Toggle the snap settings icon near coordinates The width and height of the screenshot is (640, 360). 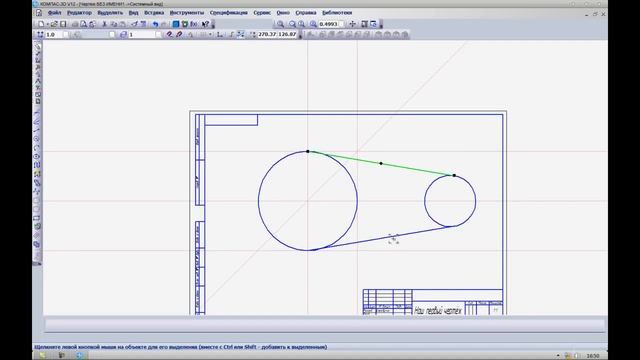coord(240,35)
